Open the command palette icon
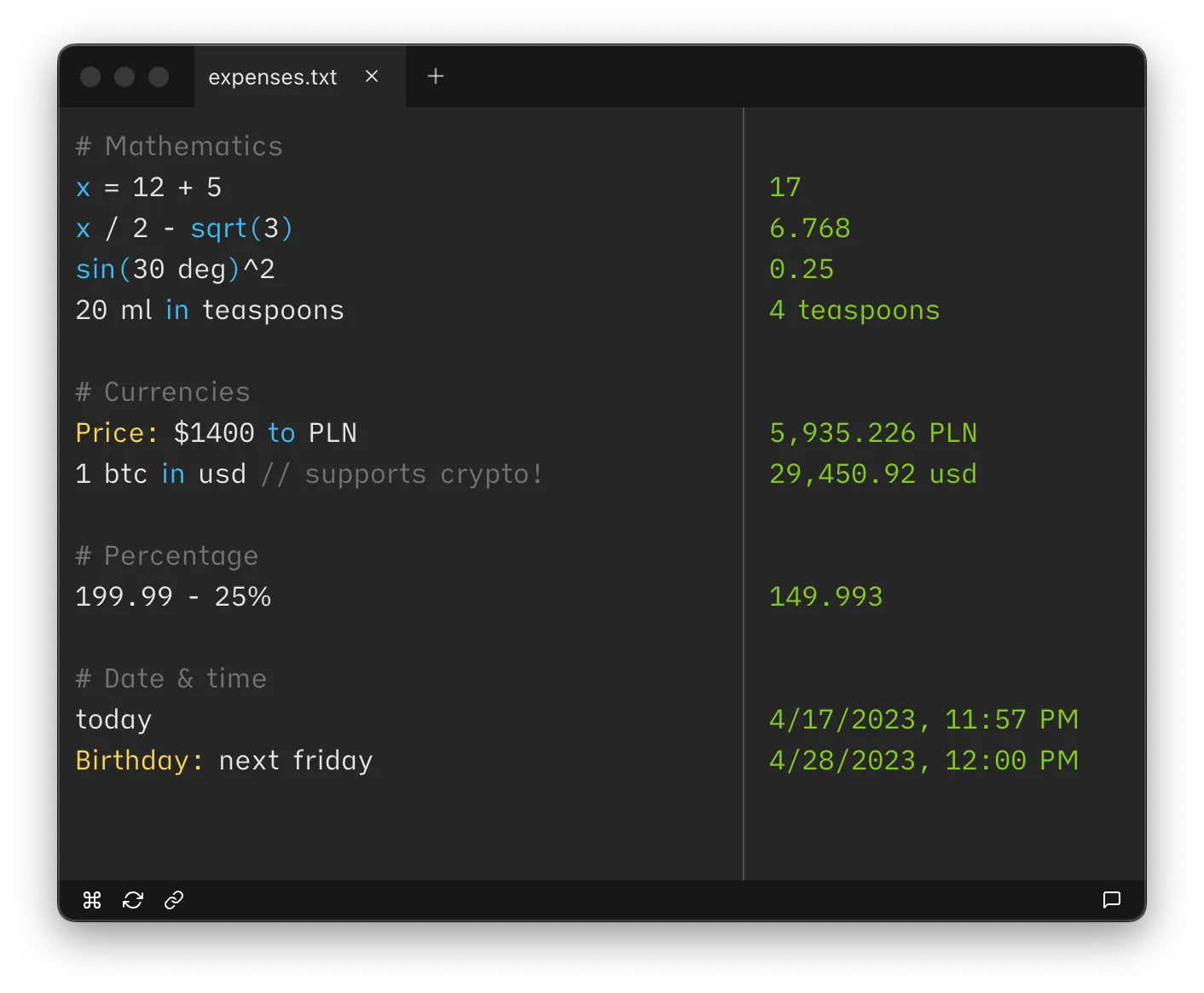Screen dimensions: 1204x993 [x=92, y=900]
